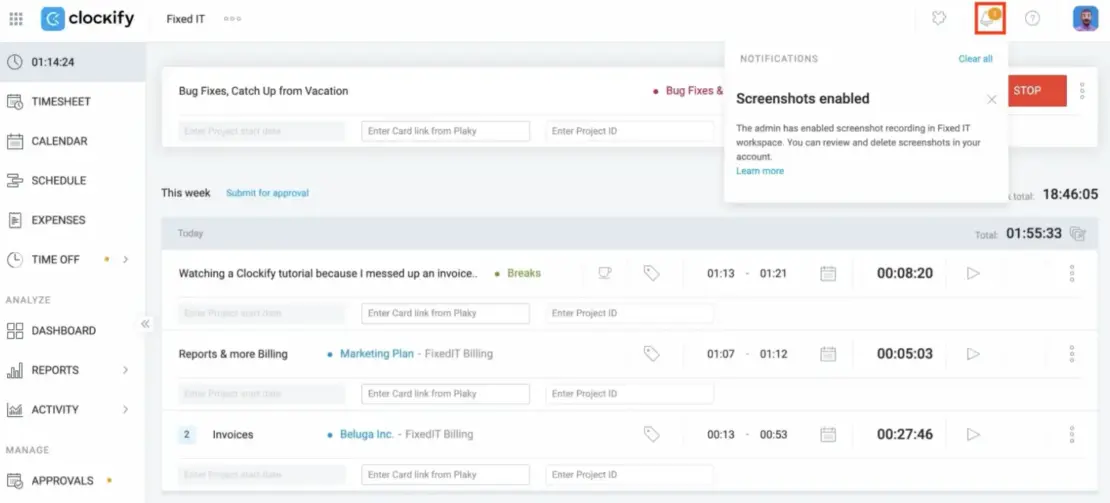
Task: Collapse the sidebar with double chevron
Action: [x=144, y=324]
